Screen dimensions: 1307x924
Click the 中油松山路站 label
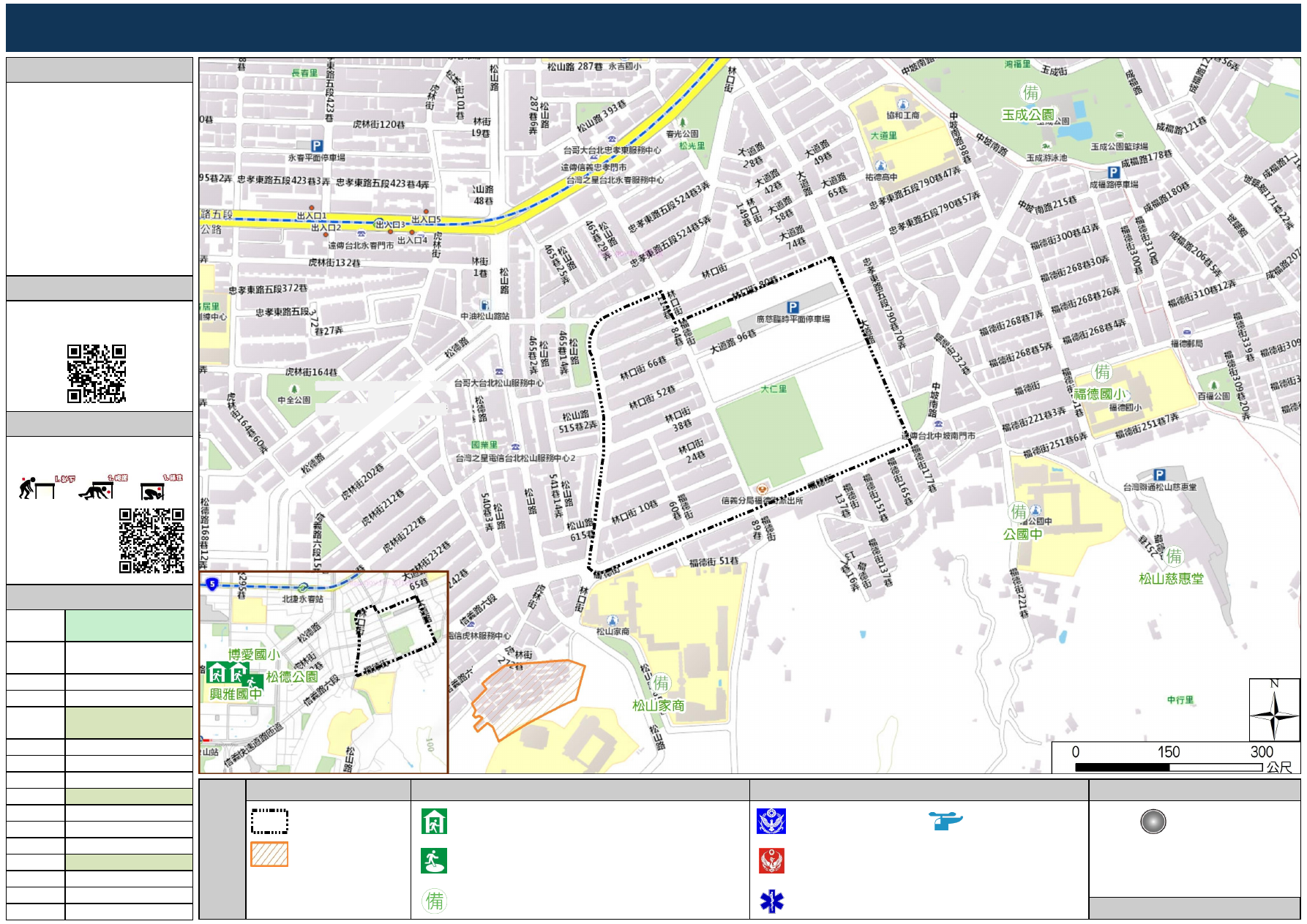pos(484,316)
